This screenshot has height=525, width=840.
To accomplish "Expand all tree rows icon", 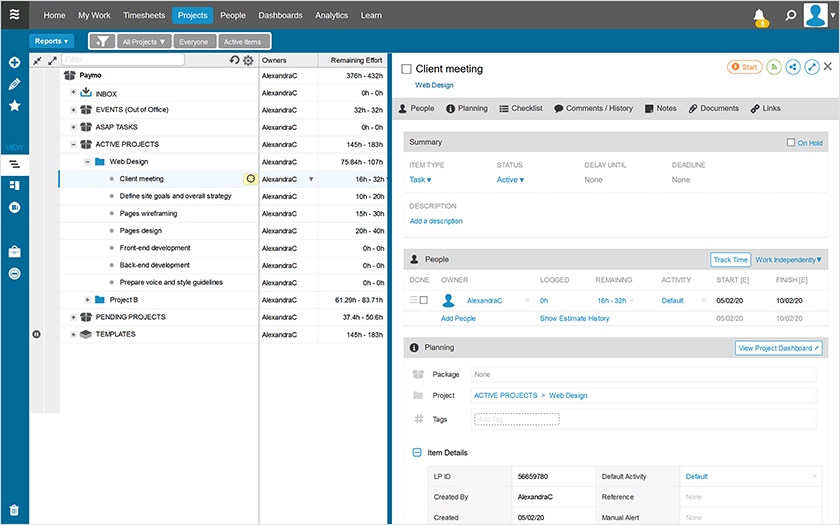I will click(52, 61).
